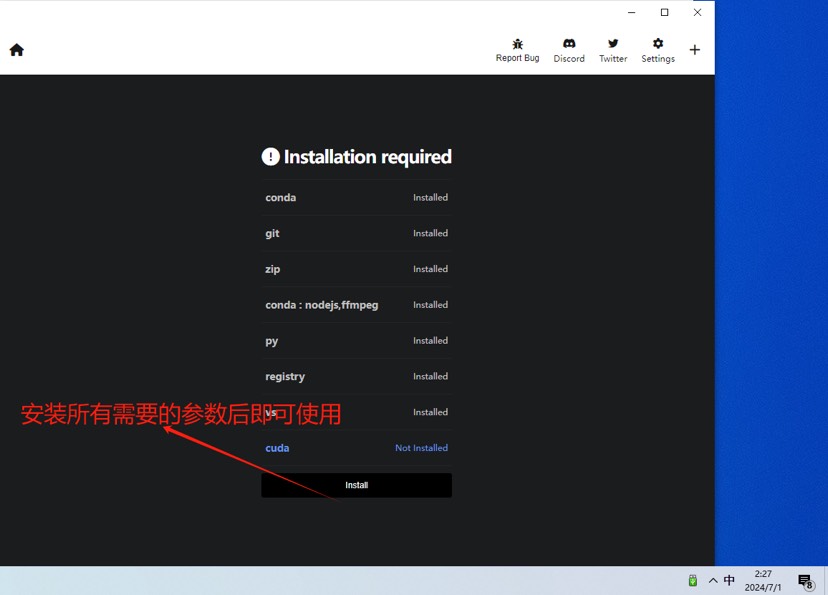Open the Windows notification center icon
Screen dimensions: 828x595
(805, 581)
